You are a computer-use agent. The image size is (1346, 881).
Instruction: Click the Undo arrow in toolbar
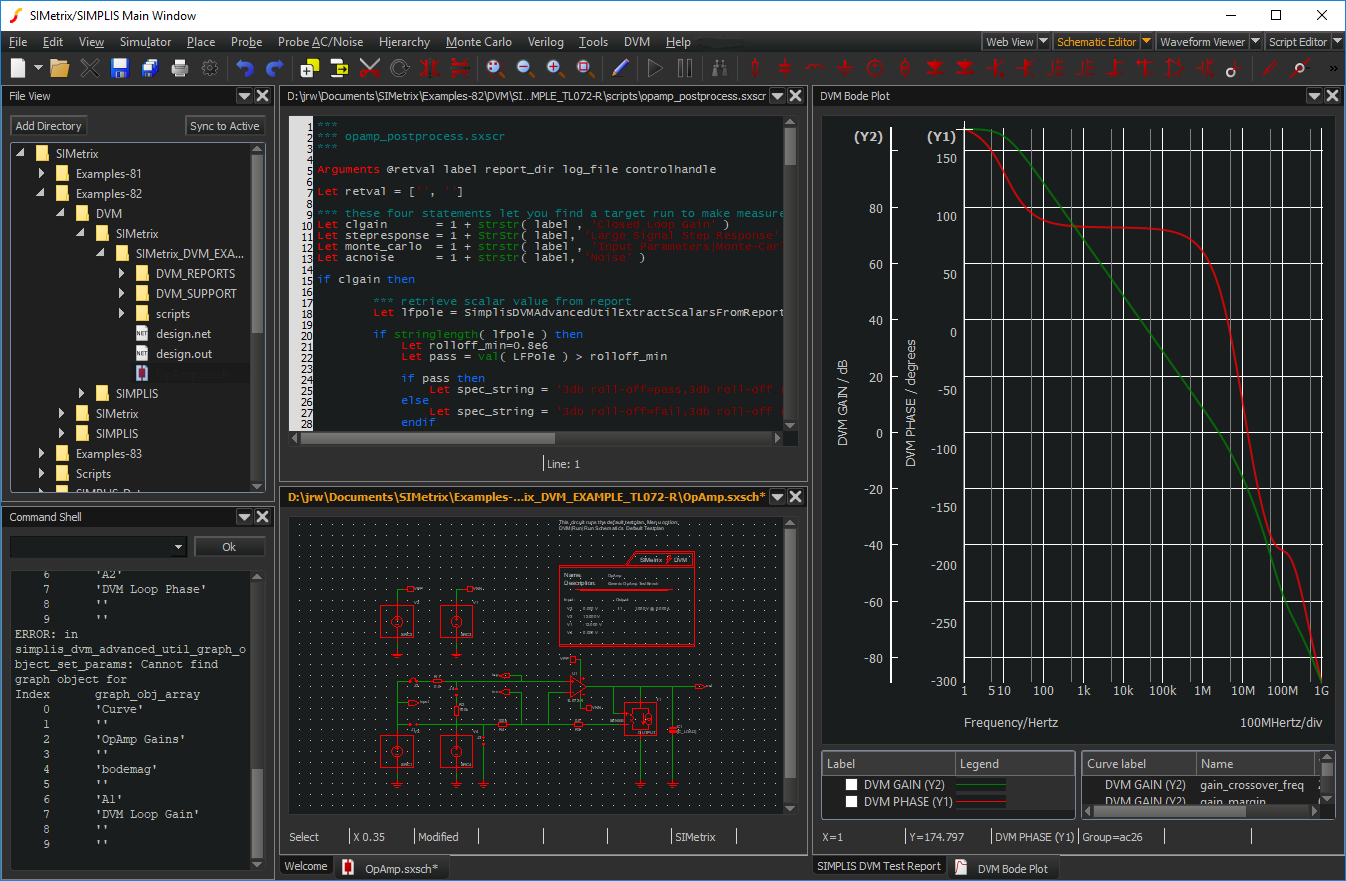coord(245,68)
